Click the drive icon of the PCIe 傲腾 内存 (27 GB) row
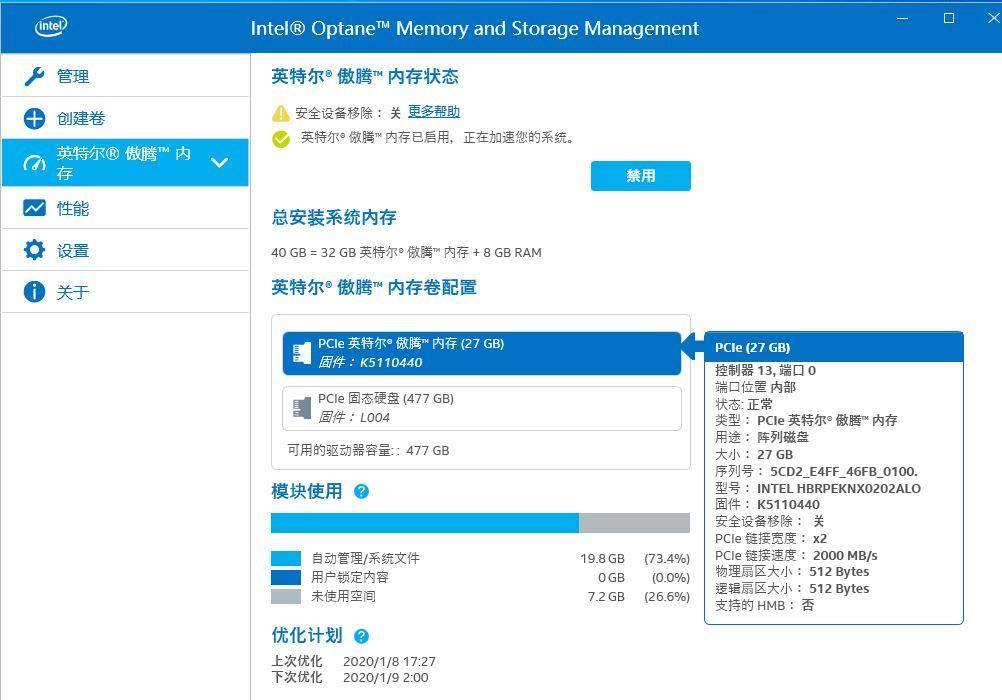The height and width of the screenshot is (700, 1002). tap(302, 353)
